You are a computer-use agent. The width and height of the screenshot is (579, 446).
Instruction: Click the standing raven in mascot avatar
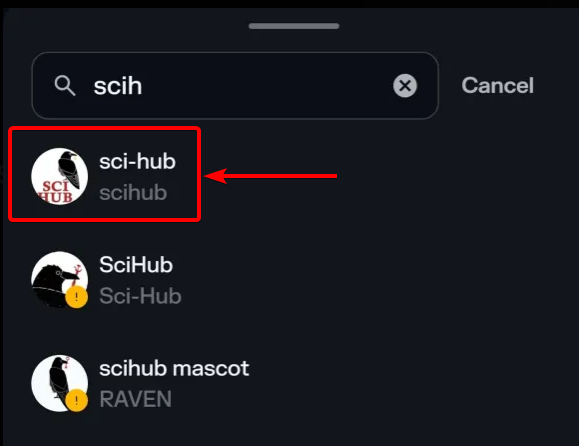(59, 378)
